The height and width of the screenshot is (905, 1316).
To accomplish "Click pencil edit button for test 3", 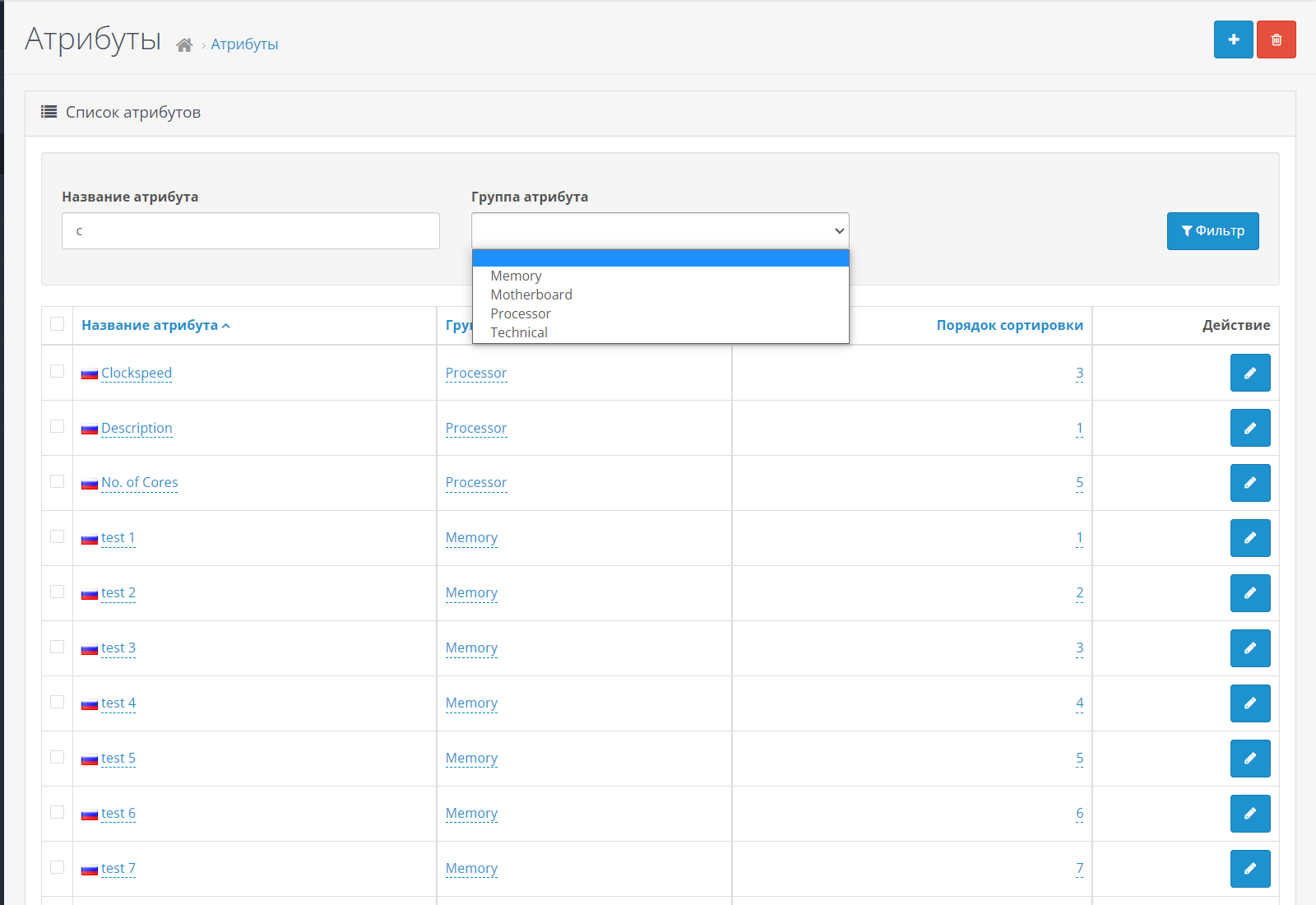I will click(x=1250, y=648).
